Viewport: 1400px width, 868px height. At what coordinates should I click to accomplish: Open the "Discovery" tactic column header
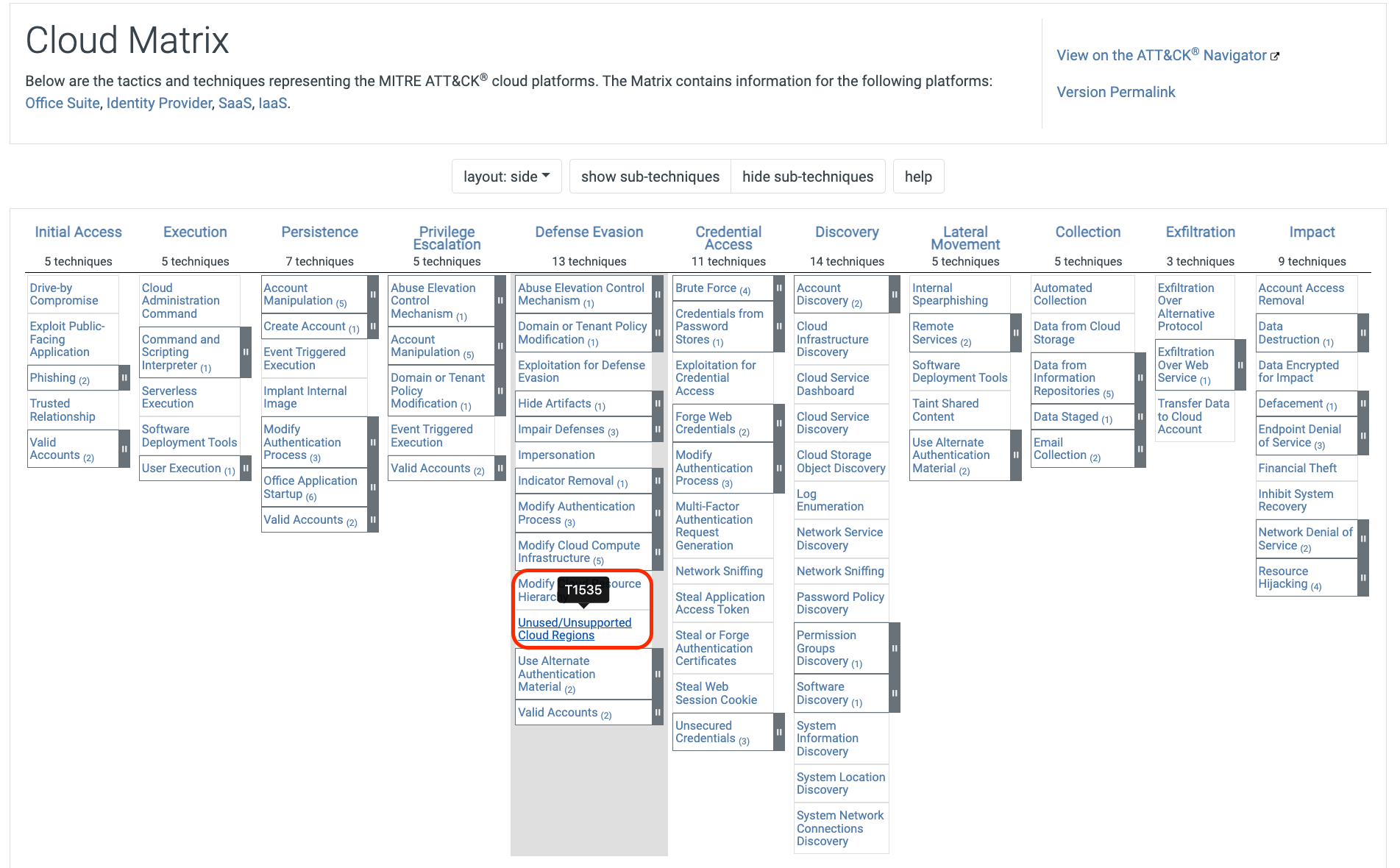point(846,232)
